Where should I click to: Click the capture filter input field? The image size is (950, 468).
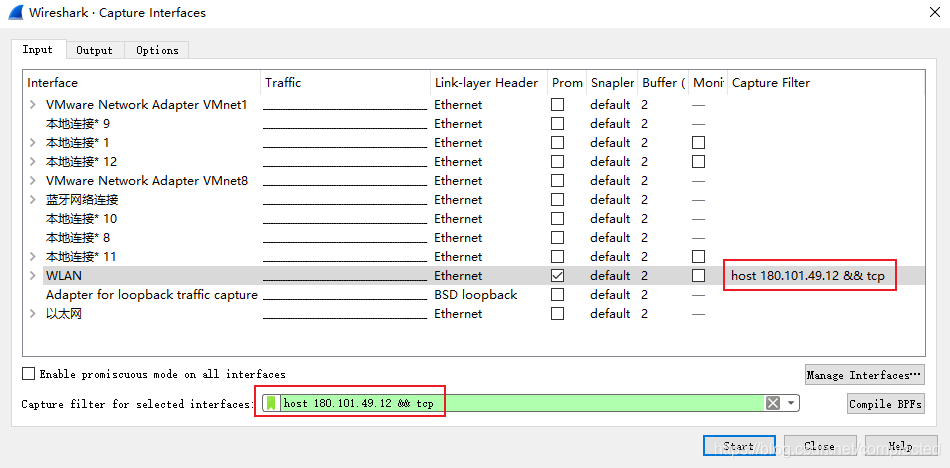(521, 403)
